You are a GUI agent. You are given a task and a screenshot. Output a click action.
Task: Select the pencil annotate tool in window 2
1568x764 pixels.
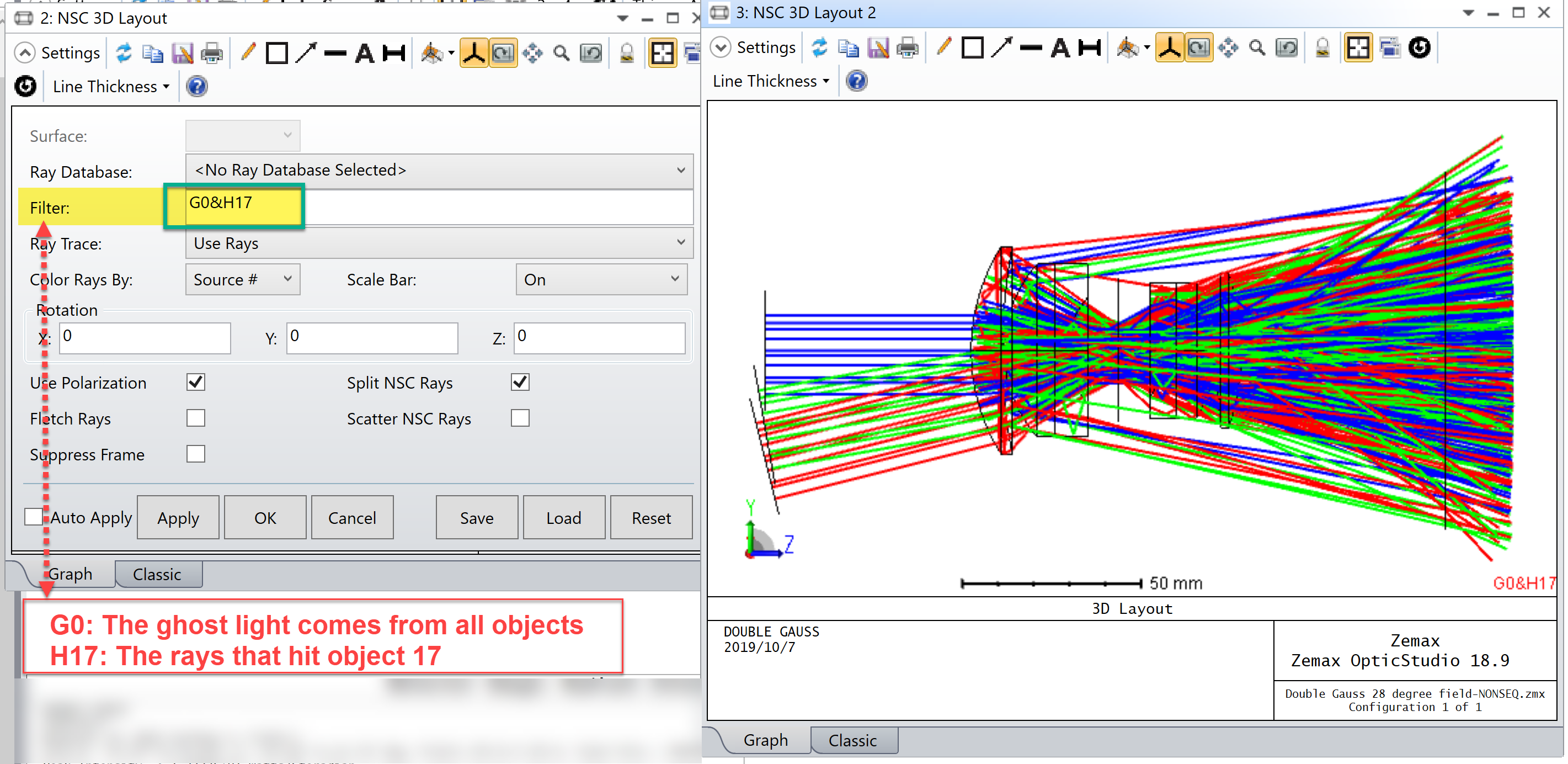(x=248, y=53)
